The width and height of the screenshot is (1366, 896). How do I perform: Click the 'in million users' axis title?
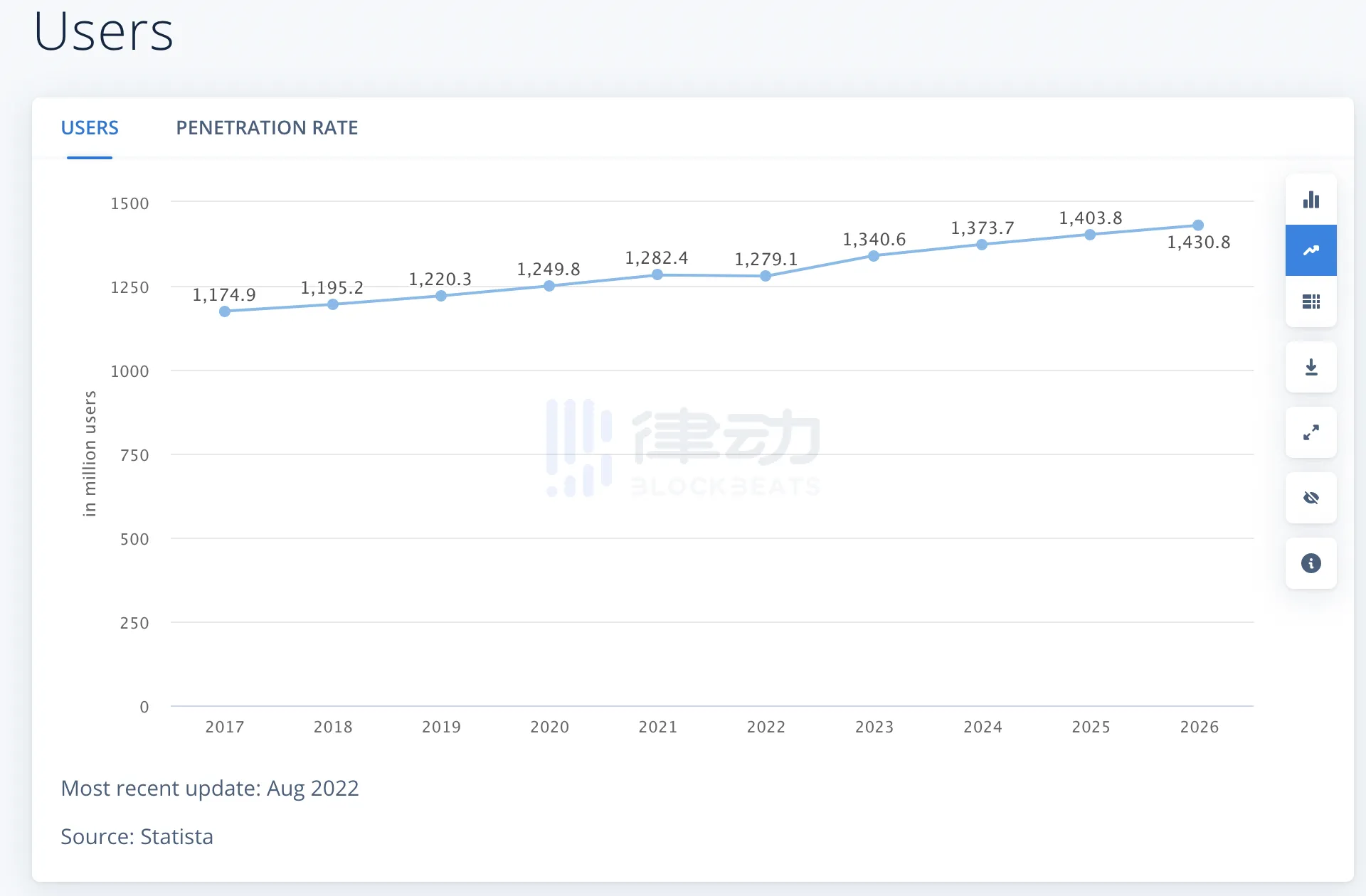(90, 454)
